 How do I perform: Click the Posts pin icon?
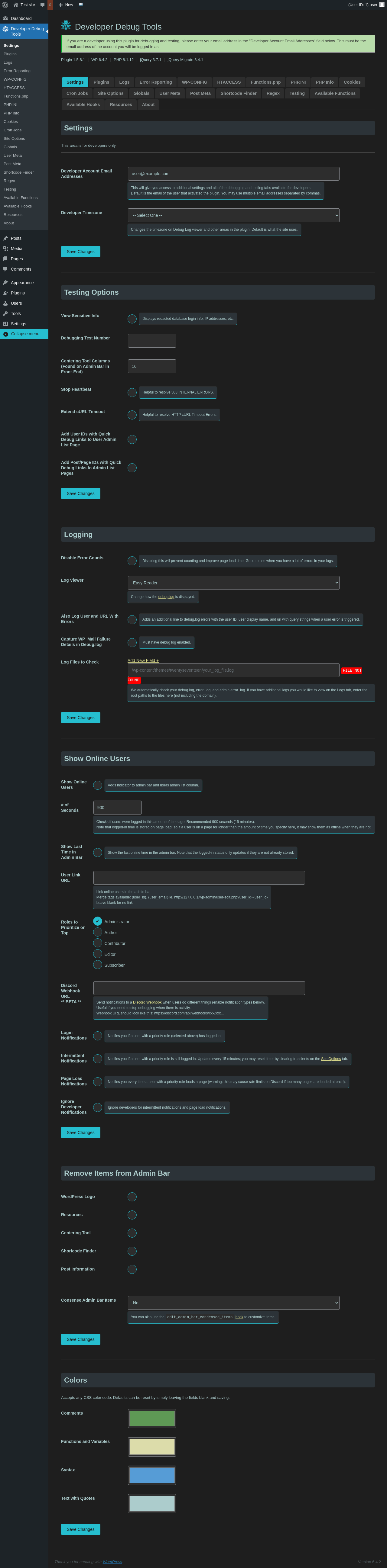click(5, 238)
